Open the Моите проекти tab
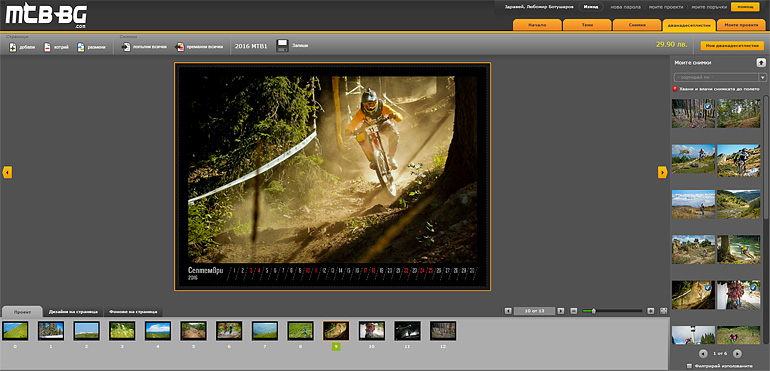Screen dimensions: 770x371 point(741,25)
